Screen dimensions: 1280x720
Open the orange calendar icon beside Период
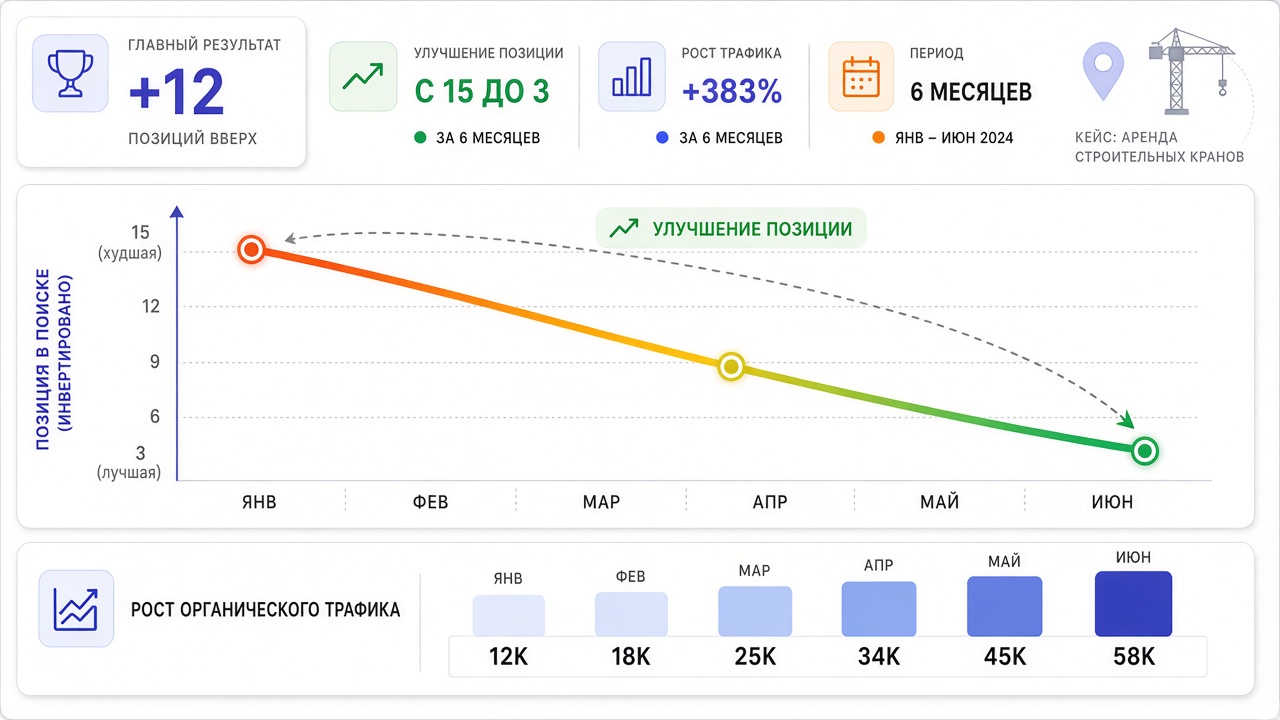(x=861, y=76)
